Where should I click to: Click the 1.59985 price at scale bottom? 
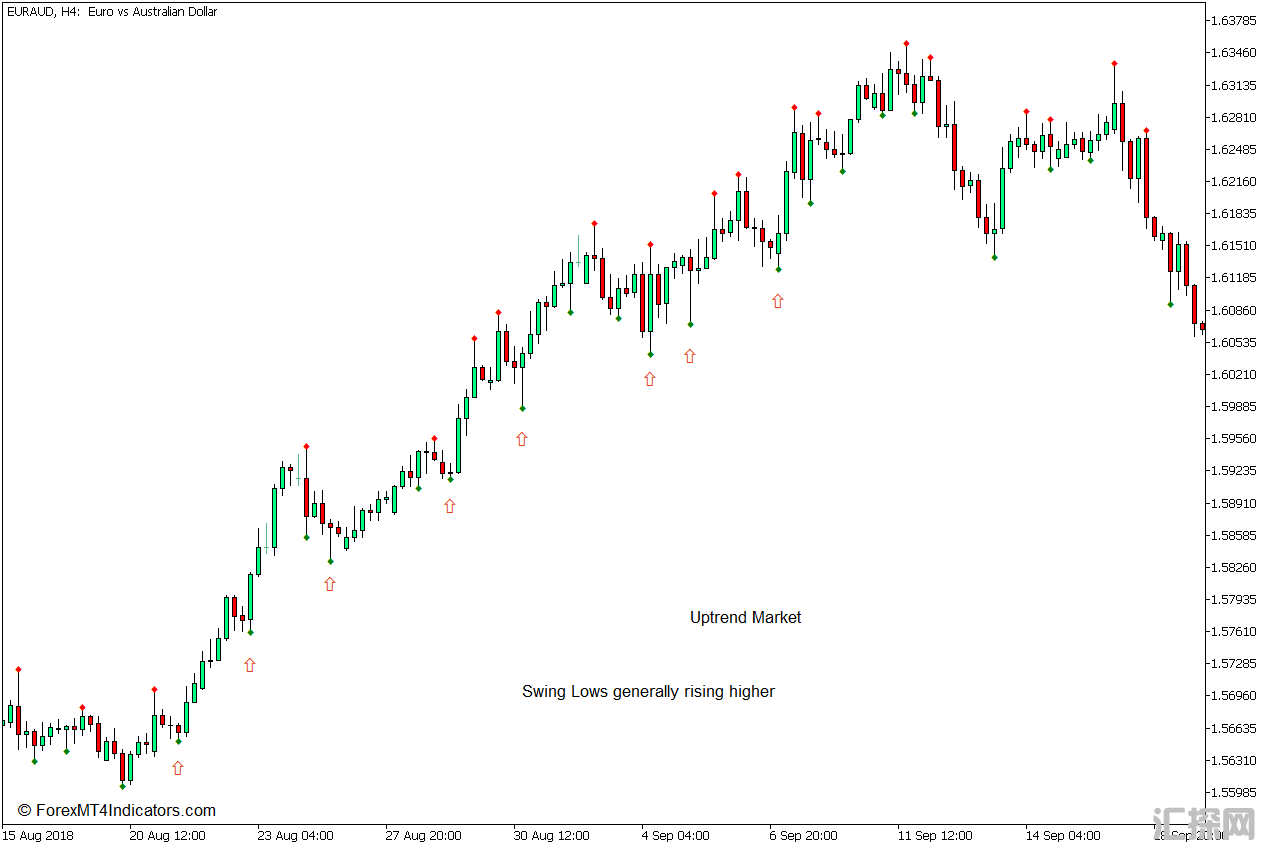(1233, 792)
